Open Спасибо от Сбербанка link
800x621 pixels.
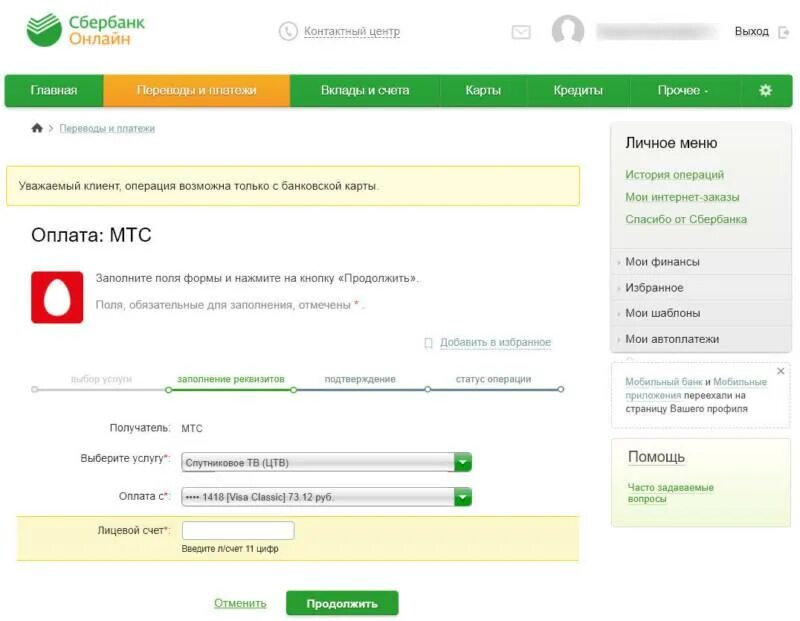pos(686,219)
